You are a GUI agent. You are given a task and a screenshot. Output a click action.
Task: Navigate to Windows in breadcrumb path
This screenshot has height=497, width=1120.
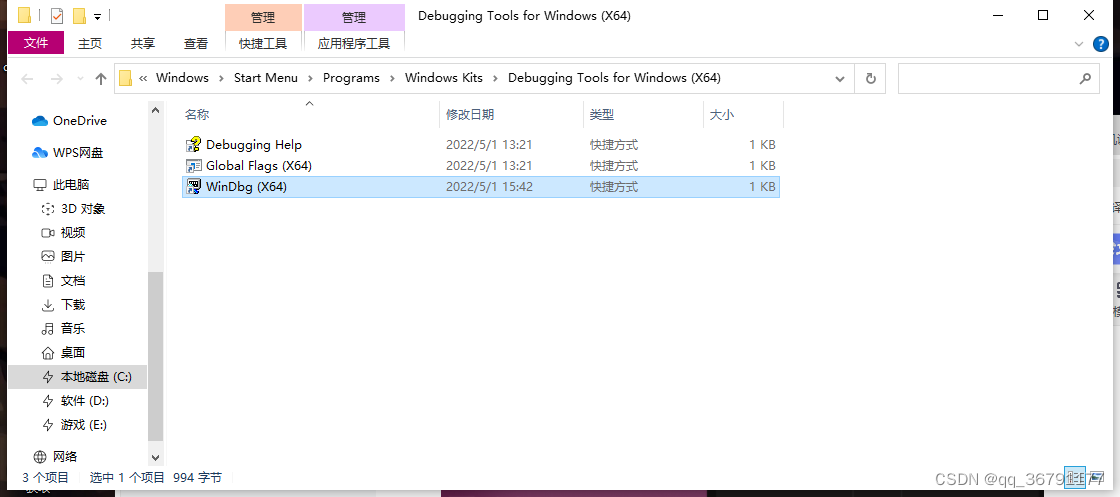pos(182,78)
